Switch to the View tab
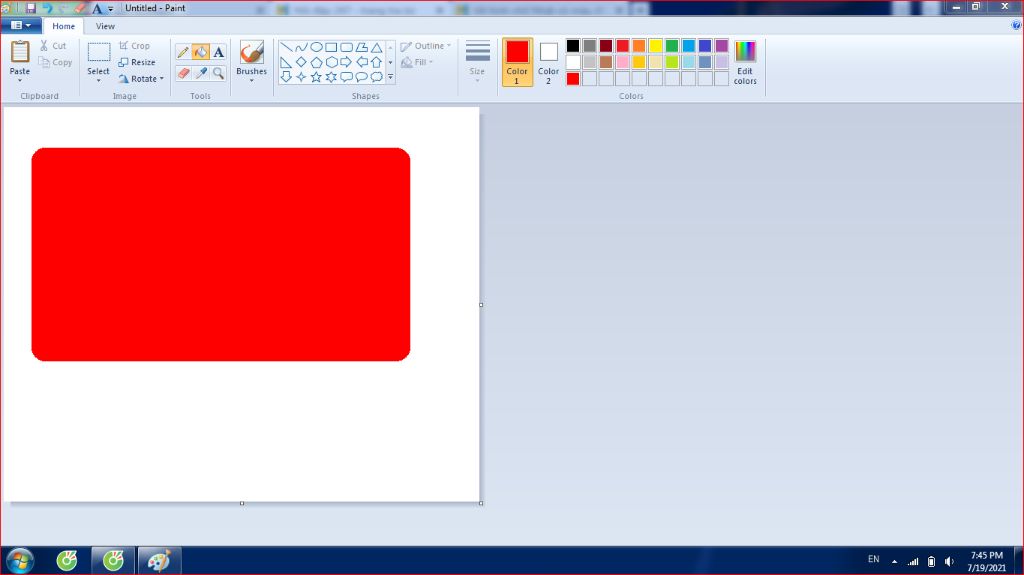 tap(105, 26)
